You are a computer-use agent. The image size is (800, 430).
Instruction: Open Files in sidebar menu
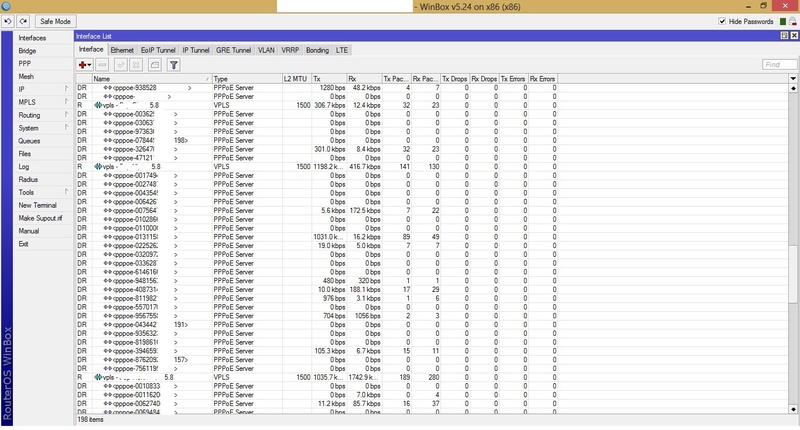(x=24, y=154)
